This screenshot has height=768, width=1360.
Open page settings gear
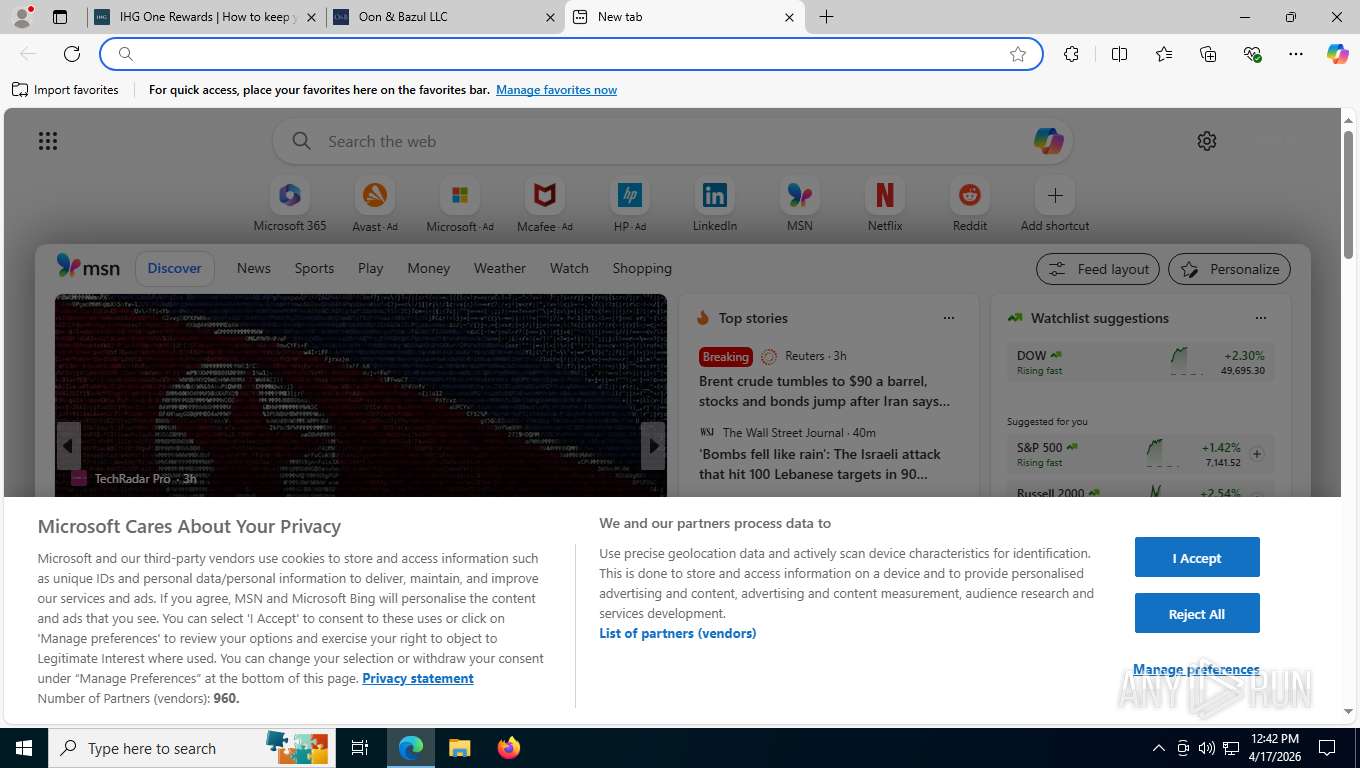tap(1207, 141)
